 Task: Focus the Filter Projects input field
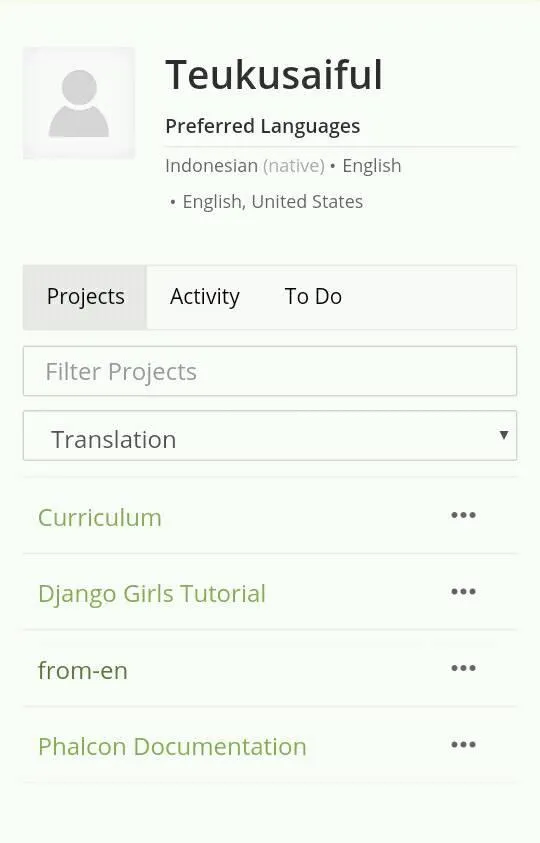(270, 372)
